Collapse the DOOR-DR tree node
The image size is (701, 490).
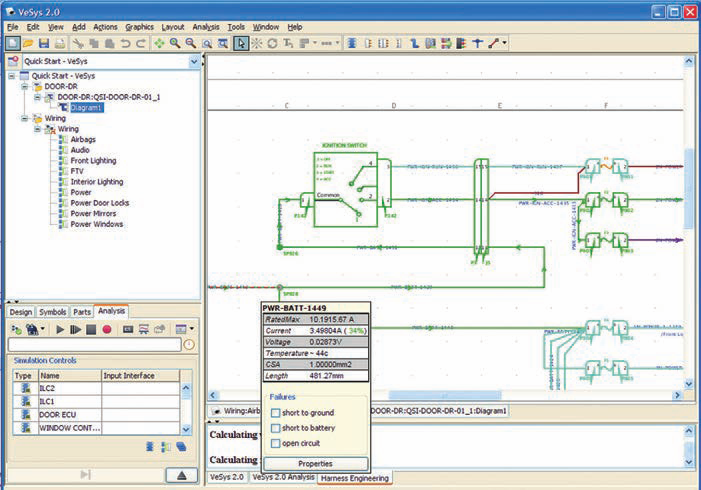25,86
